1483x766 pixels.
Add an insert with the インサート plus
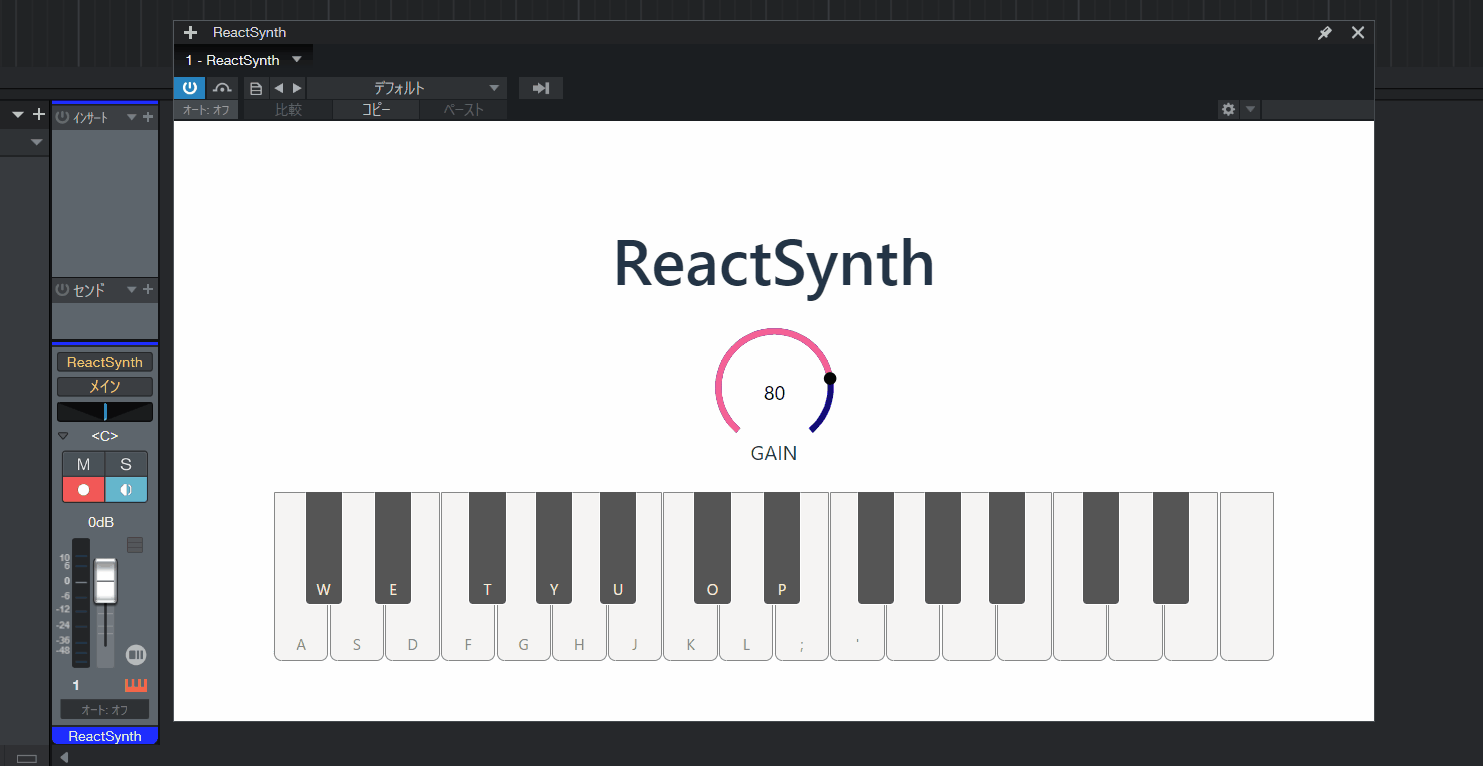(148, 117)
